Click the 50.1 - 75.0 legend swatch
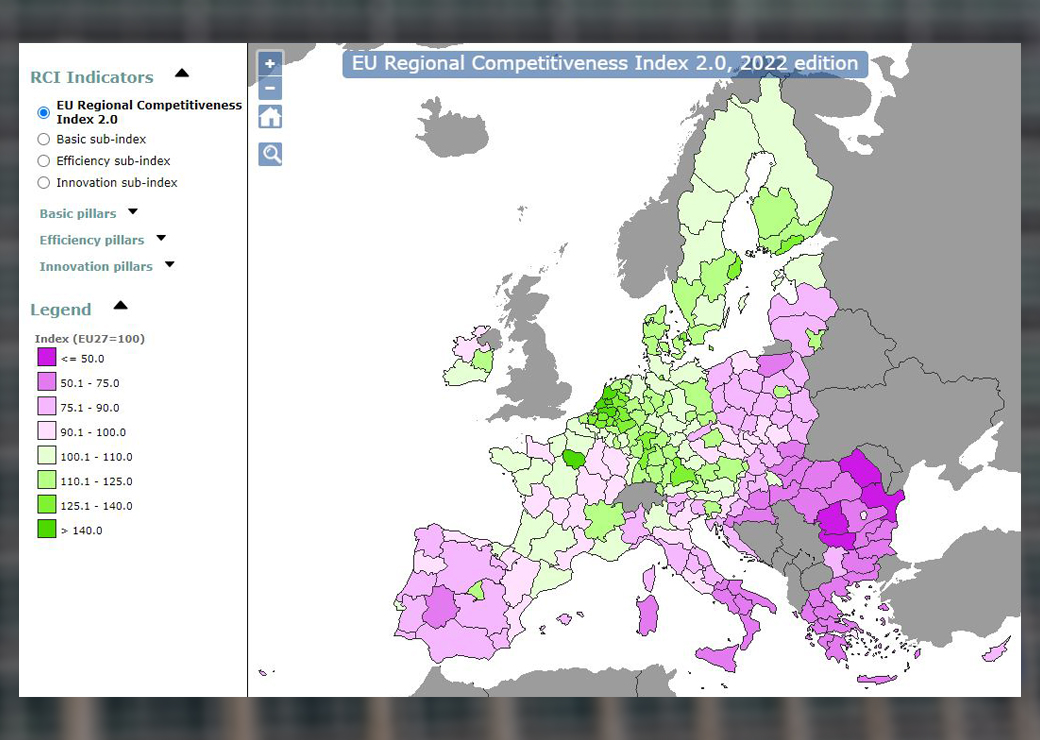This screenshot has width=1040, height=740. pos(46,382)
